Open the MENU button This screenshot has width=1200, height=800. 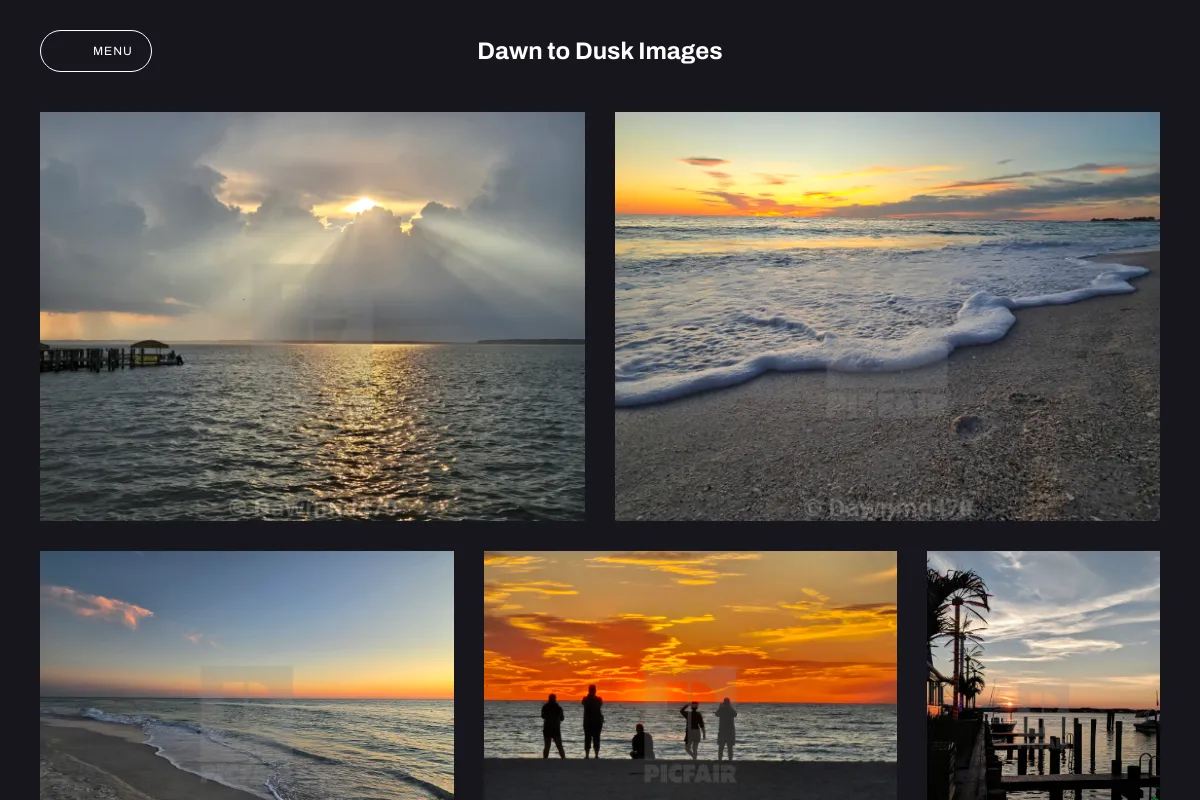[96, 51]
